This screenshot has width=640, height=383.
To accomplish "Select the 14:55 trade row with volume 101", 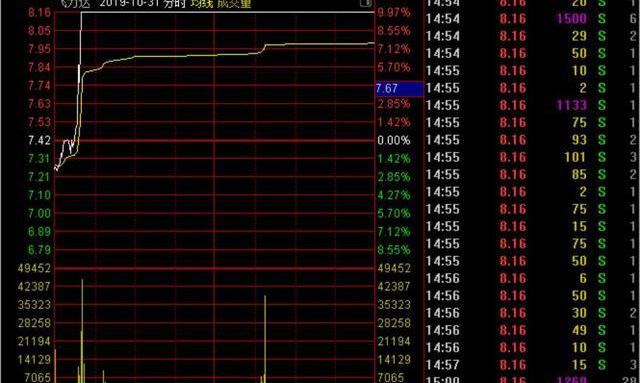I will 532,157.
